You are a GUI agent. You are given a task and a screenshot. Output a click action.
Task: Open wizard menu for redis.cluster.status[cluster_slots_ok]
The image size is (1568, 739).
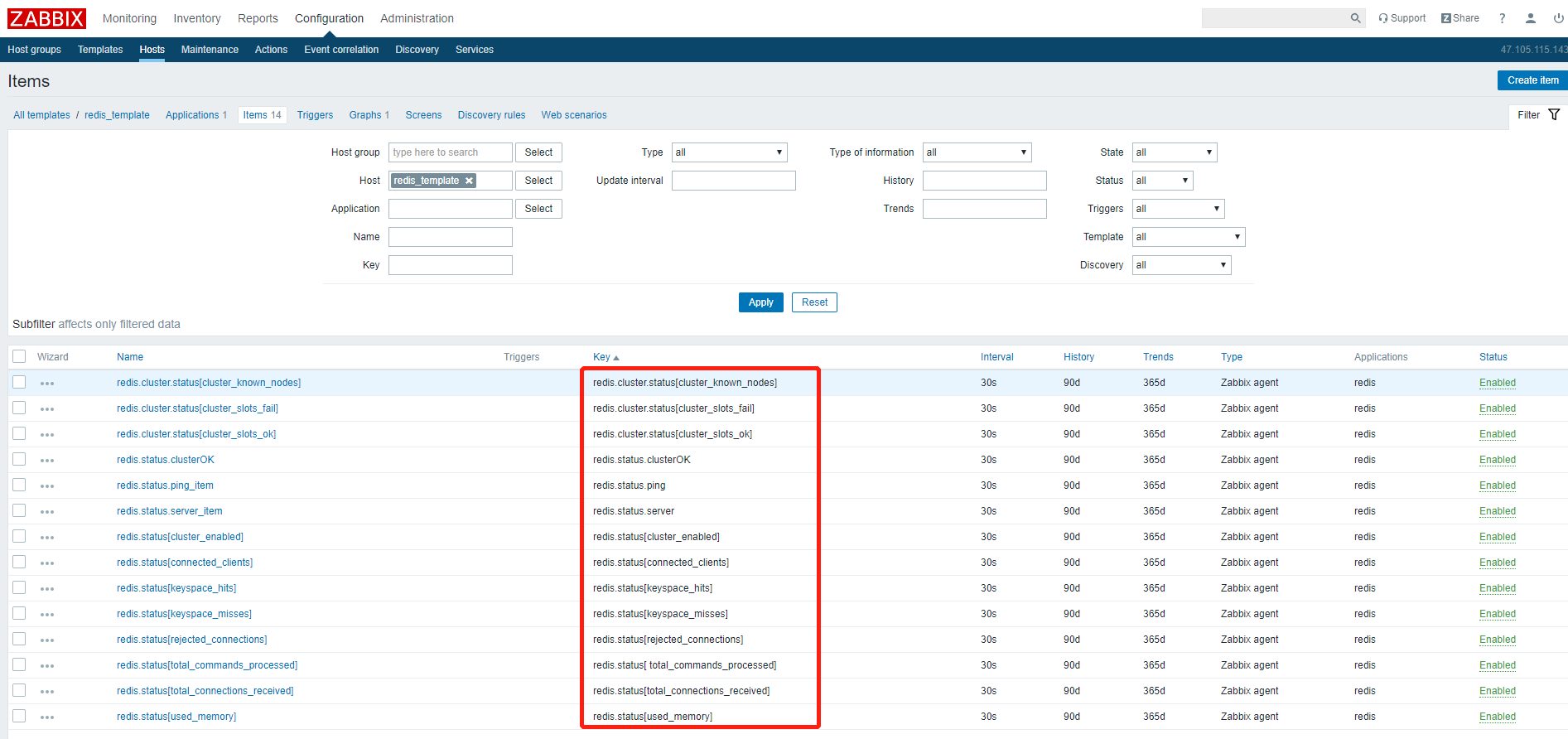tap(47, 435)
